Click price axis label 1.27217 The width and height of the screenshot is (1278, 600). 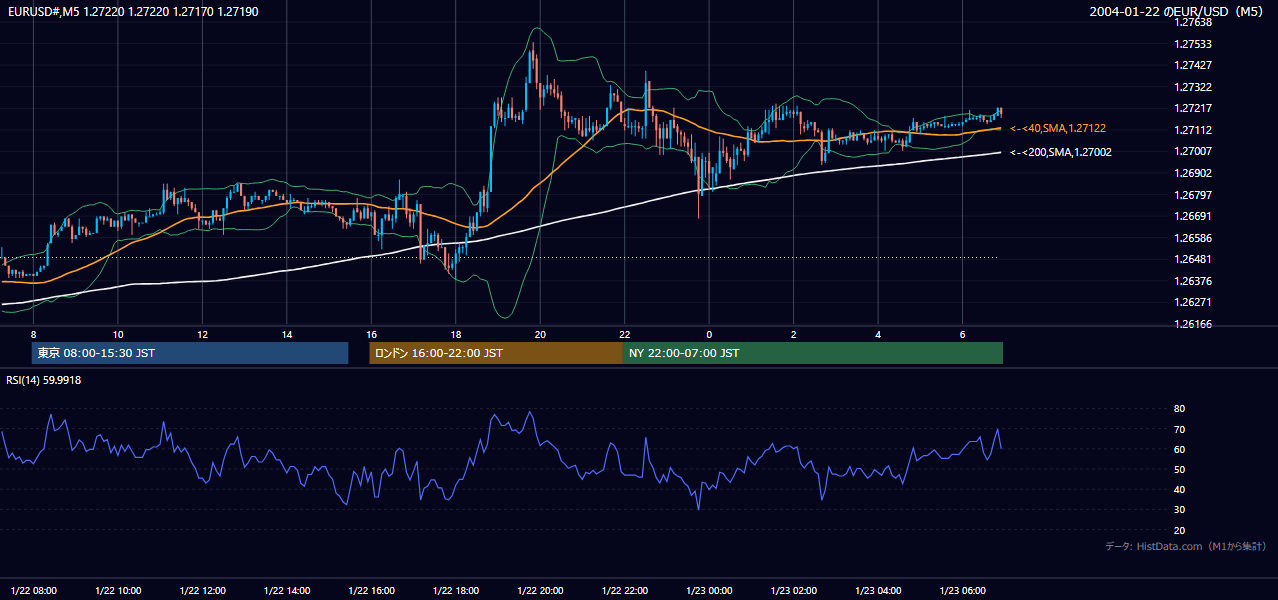(x=1193, y=108)
